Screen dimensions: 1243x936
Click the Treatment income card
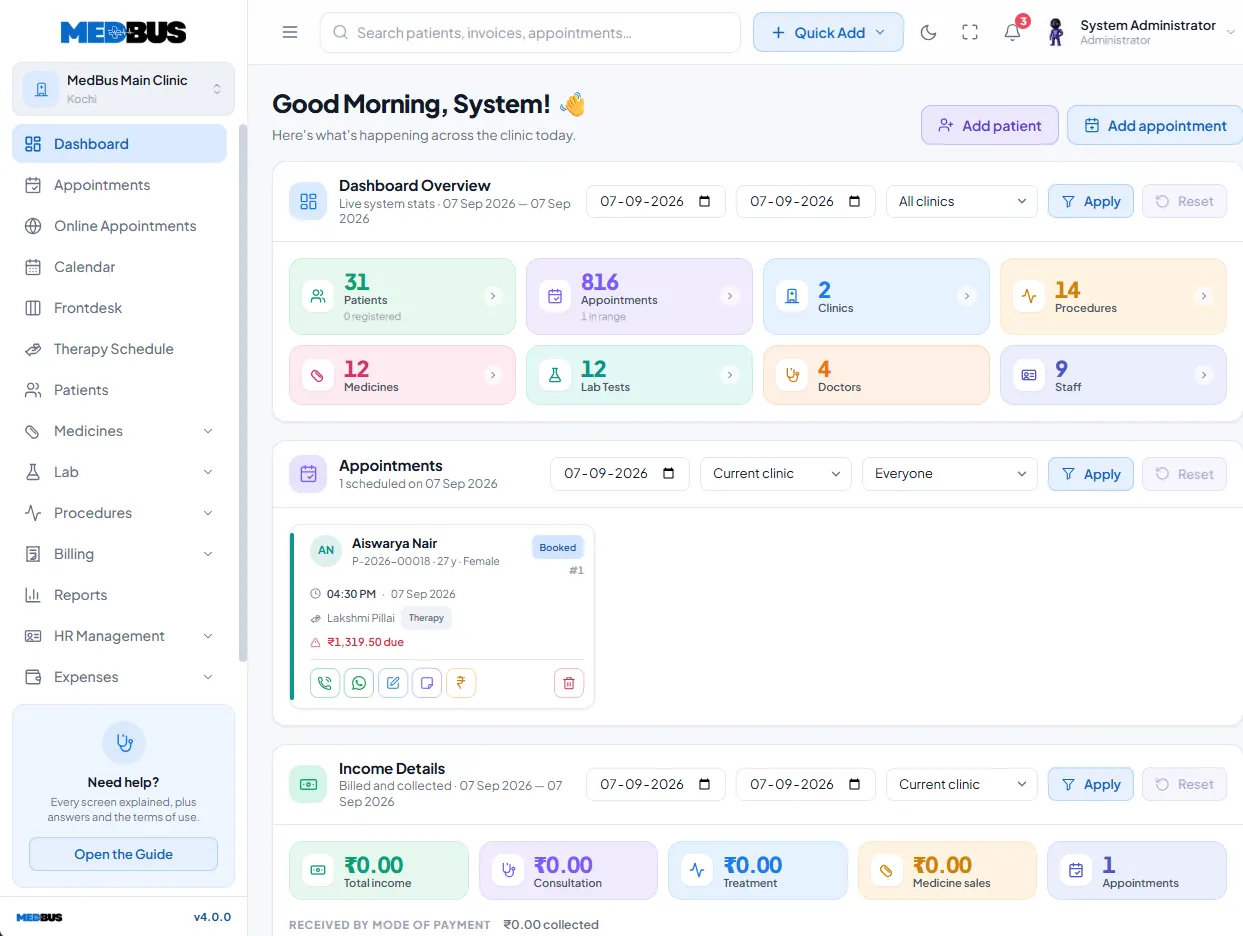pyautogui.click(x=758, y=870)
